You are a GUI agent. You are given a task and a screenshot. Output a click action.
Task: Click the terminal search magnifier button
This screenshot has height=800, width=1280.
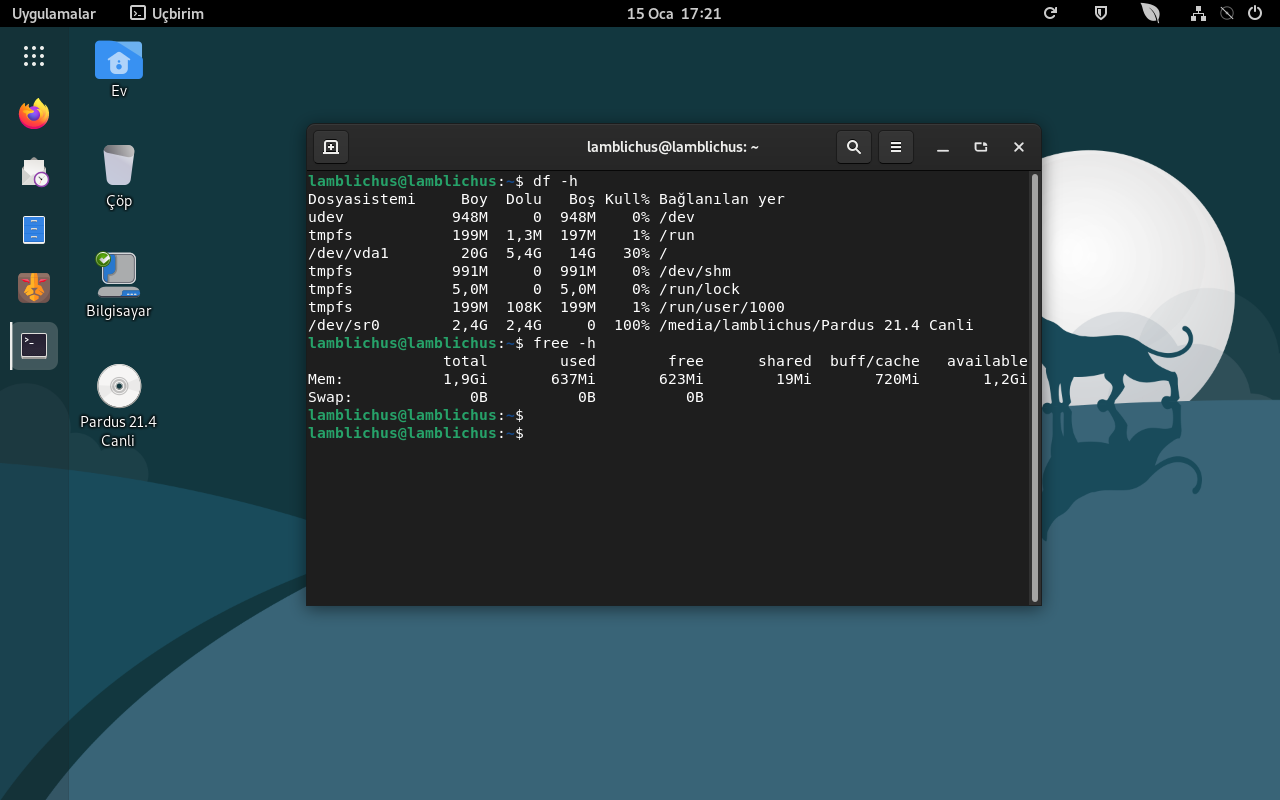854,147
